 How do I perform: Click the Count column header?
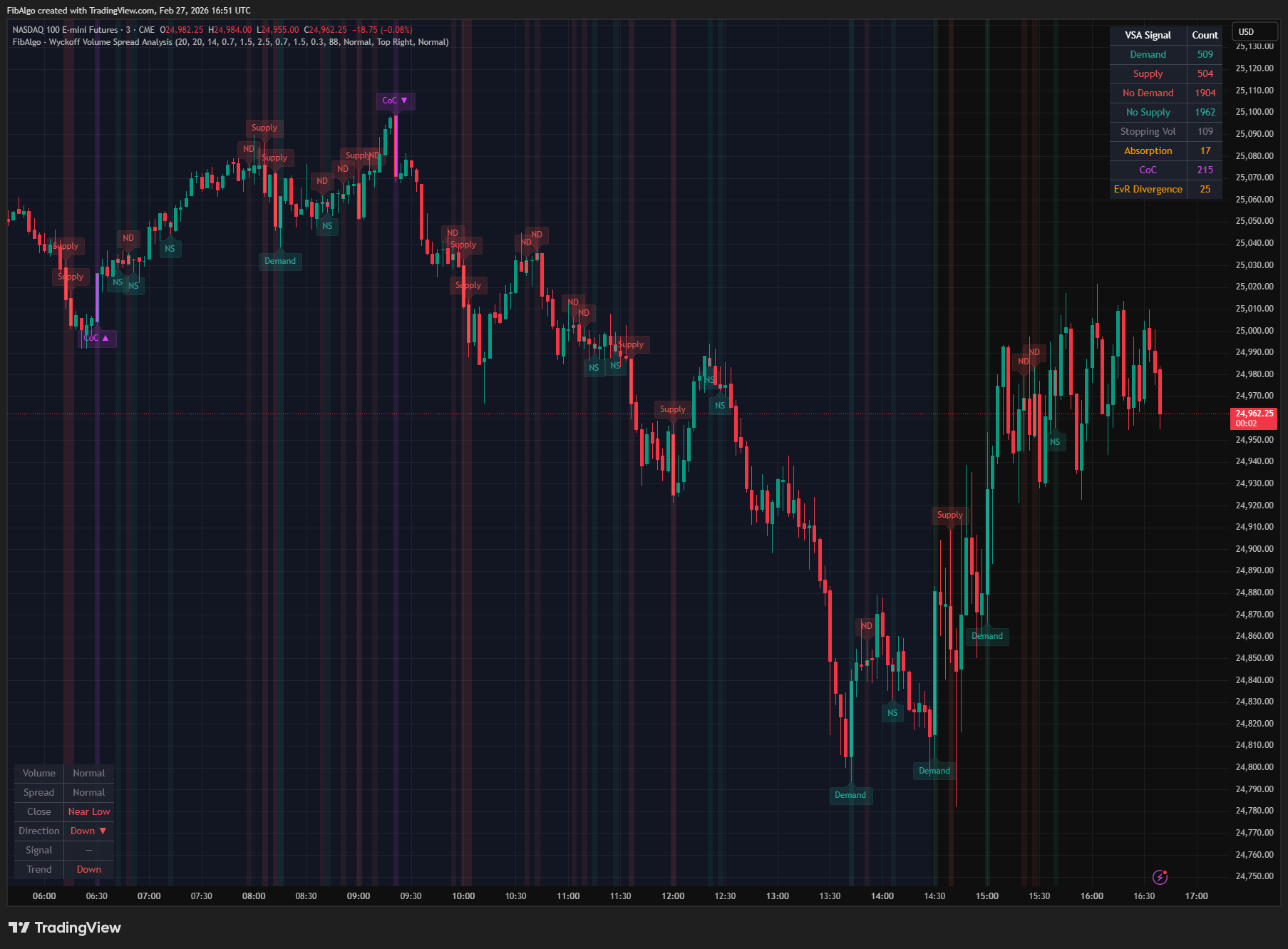(1204, 34)
